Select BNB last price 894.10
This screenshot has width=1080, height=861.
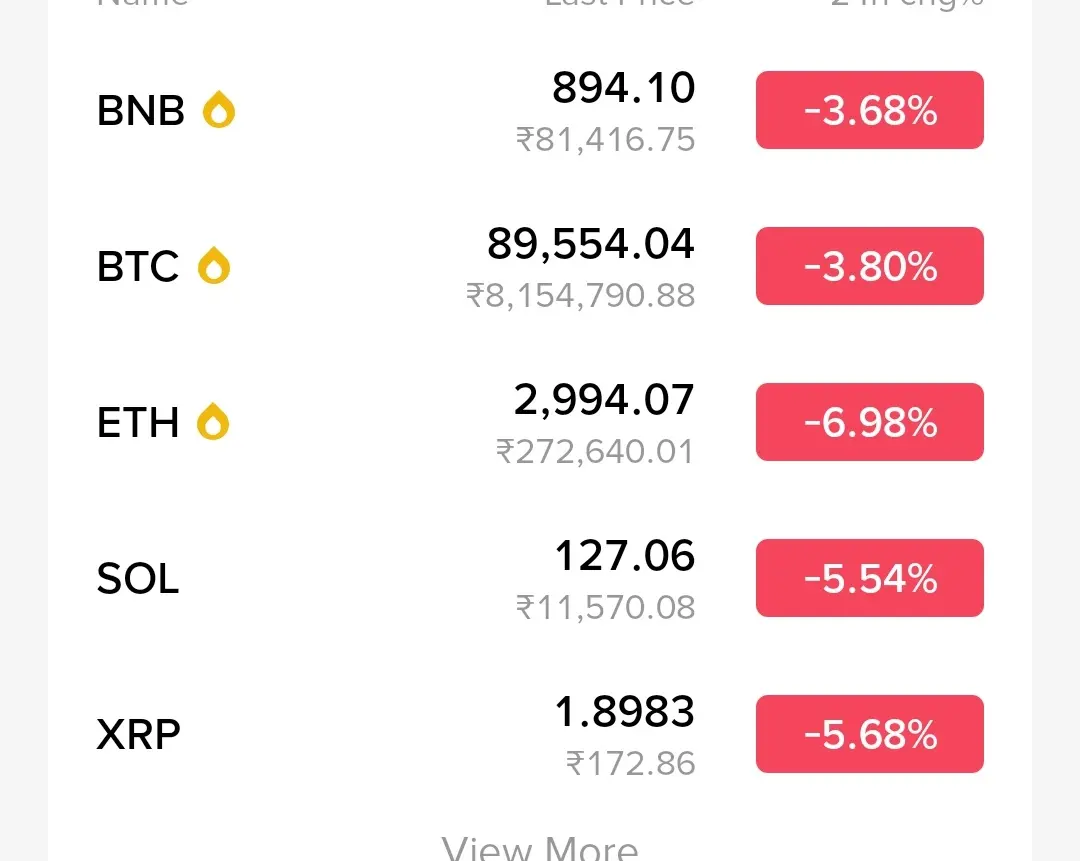click(x=623, y=88)
